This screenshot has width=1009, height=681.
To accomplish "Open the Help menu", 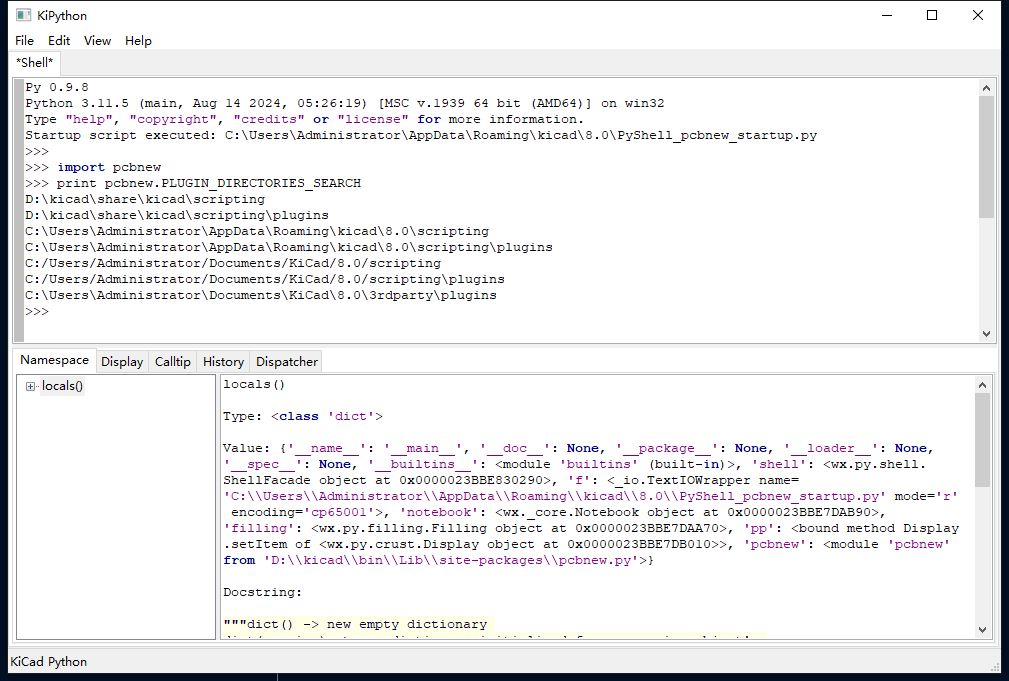I will coord(138,41).
